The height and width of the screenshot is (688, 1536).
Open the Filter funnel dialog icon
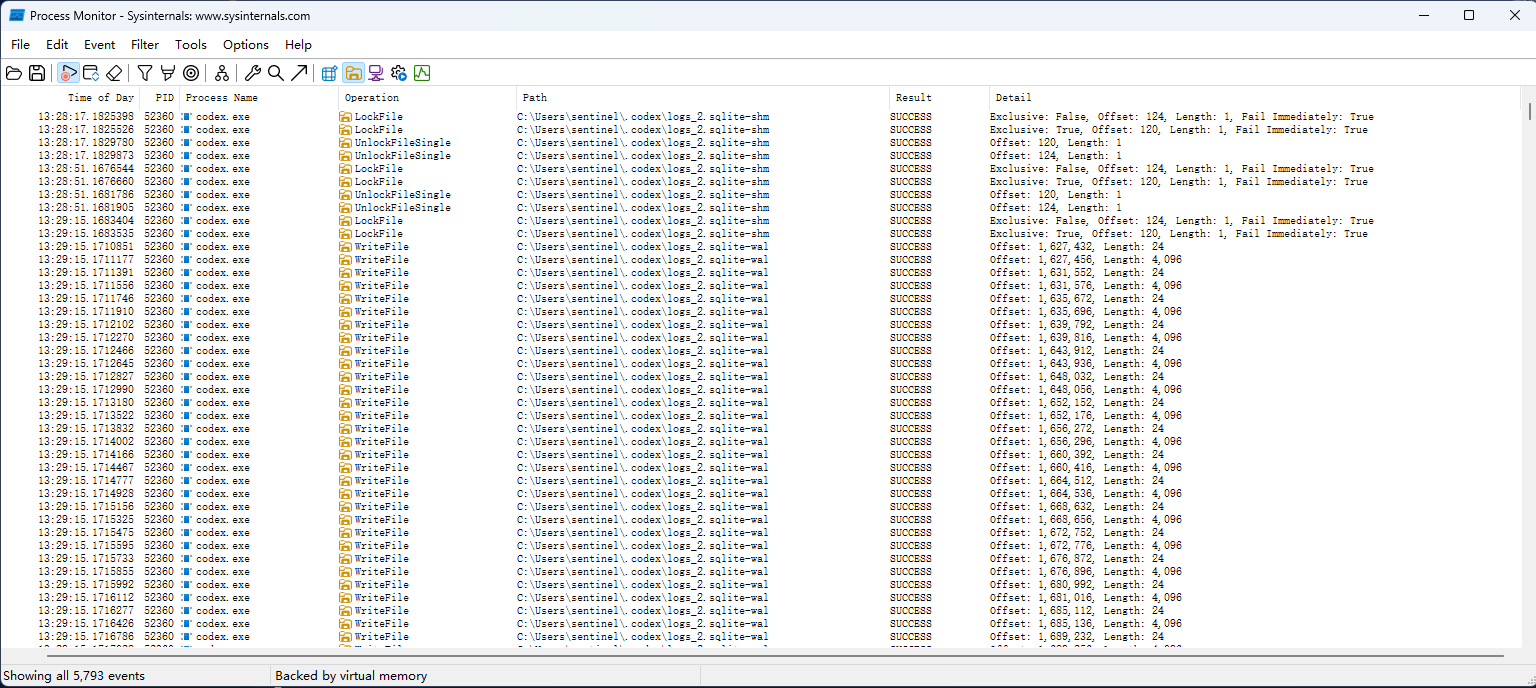[145, 73]
